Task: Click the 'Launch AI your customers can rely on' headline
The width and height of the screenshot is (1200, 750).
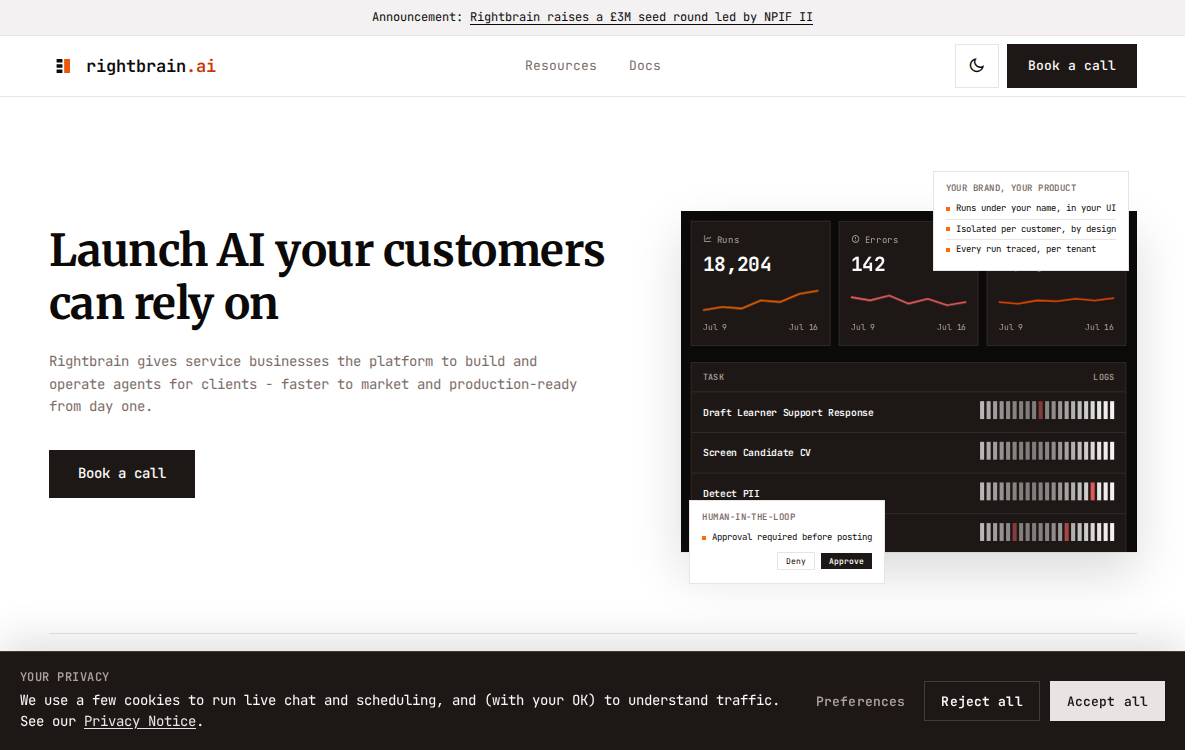Action: 327,276
